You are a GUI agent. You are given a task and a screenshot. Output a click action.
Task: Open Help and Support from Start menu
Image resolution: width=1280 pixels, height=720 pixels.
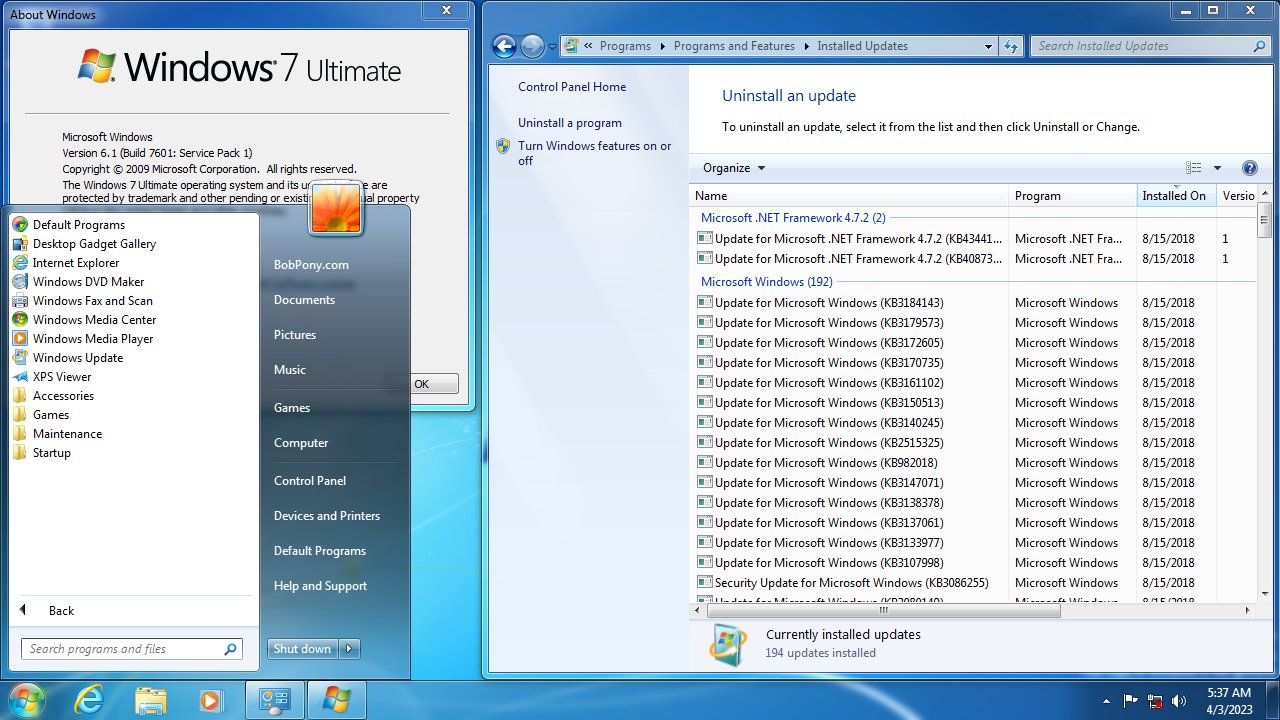[x=320, y=585]
